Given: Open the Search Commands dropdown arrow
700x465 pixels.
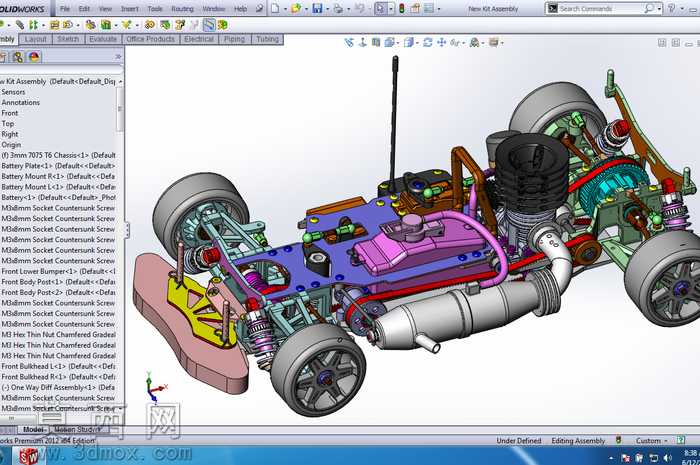Looking at the screenshot, I should click(659, 8).
